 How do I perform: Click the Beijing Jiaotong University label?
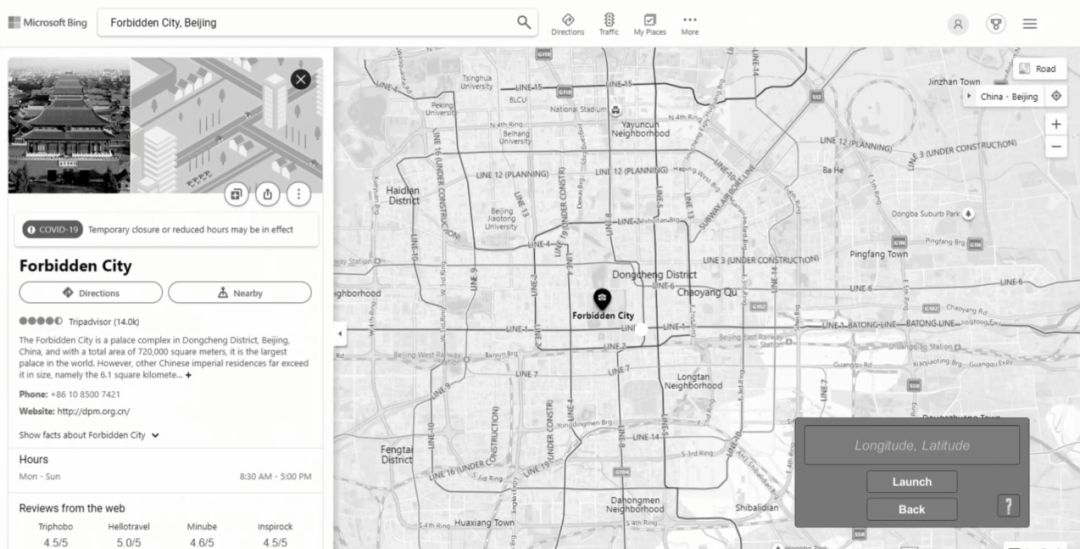click(x=501, y=218)
